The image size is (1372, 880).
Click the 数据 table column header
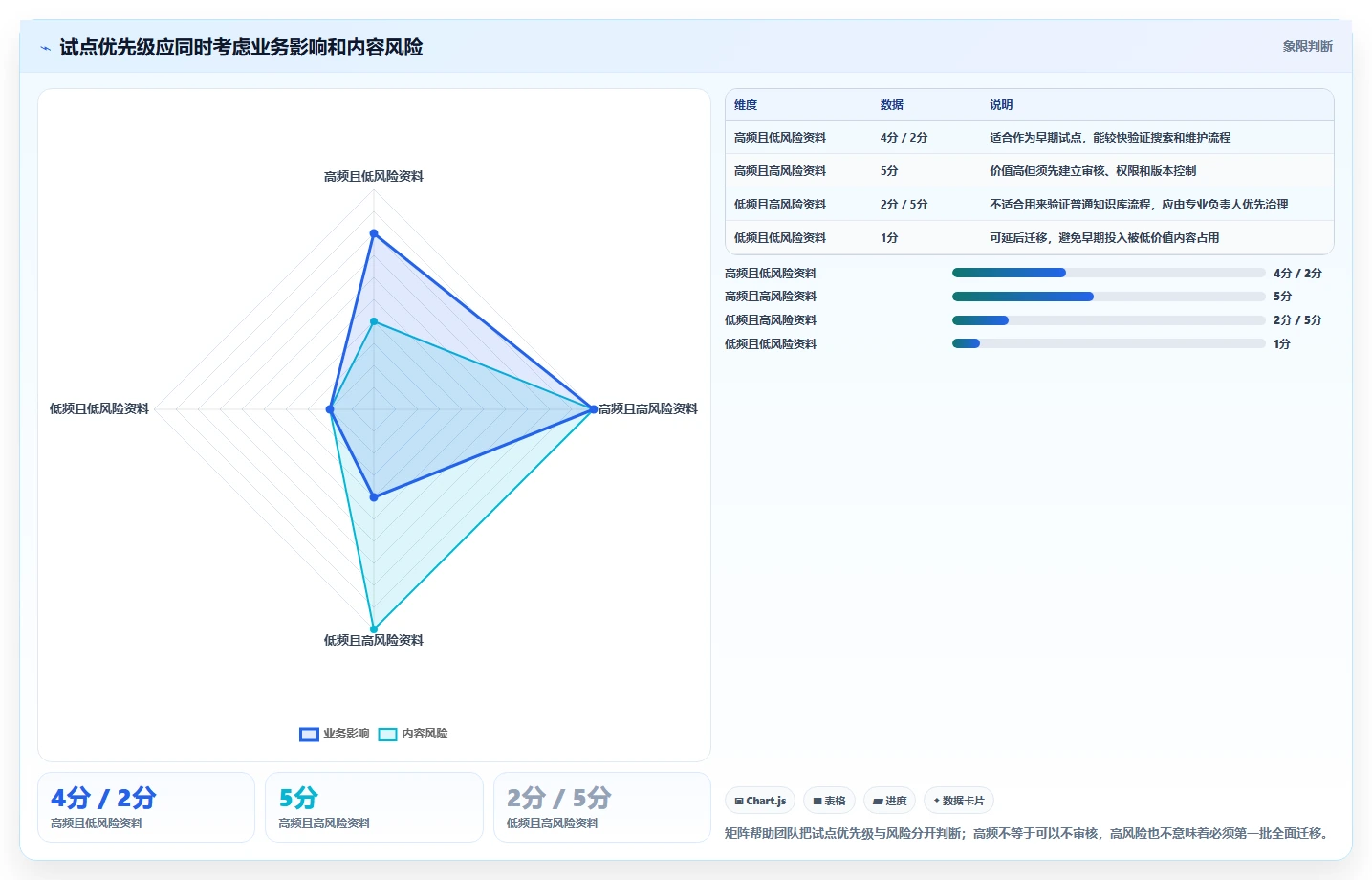click(892, 105)
